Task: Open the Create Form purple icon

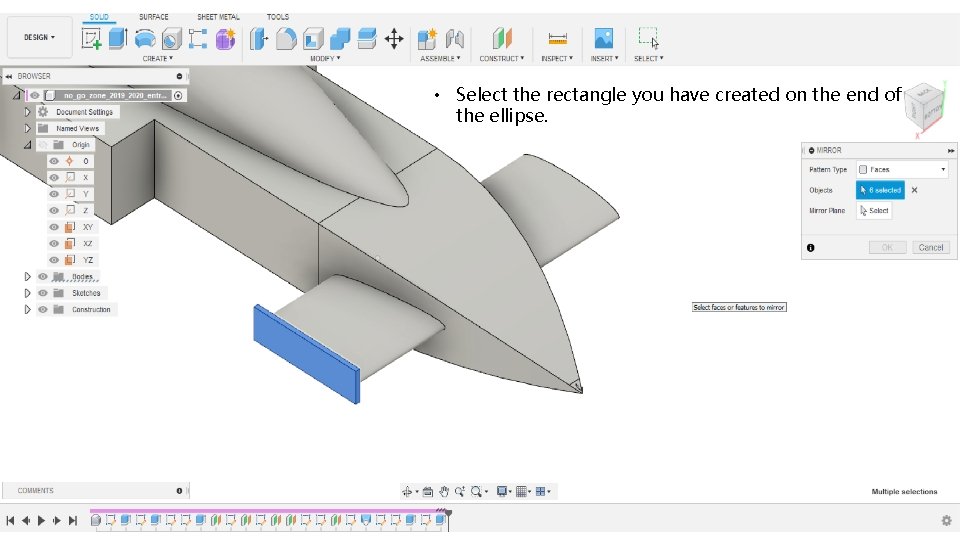Action: click(x=225, y=39)
